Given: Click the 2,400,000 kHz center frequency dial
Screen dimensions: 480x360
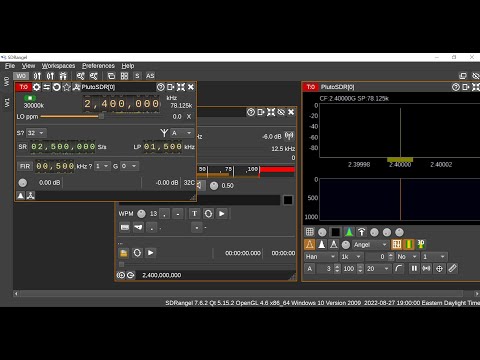Looking at the screenshot, I should (x=121, y=104).
